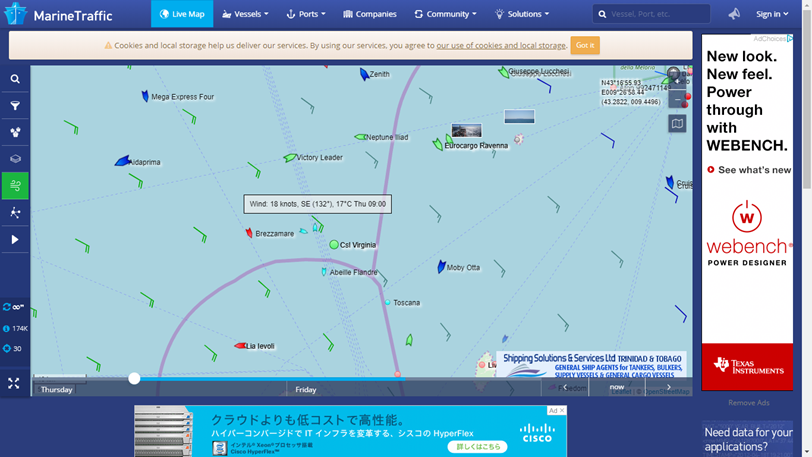This screenshot has height=457, width=812.
Task: Open the Companies menu item
Action: 370,14
